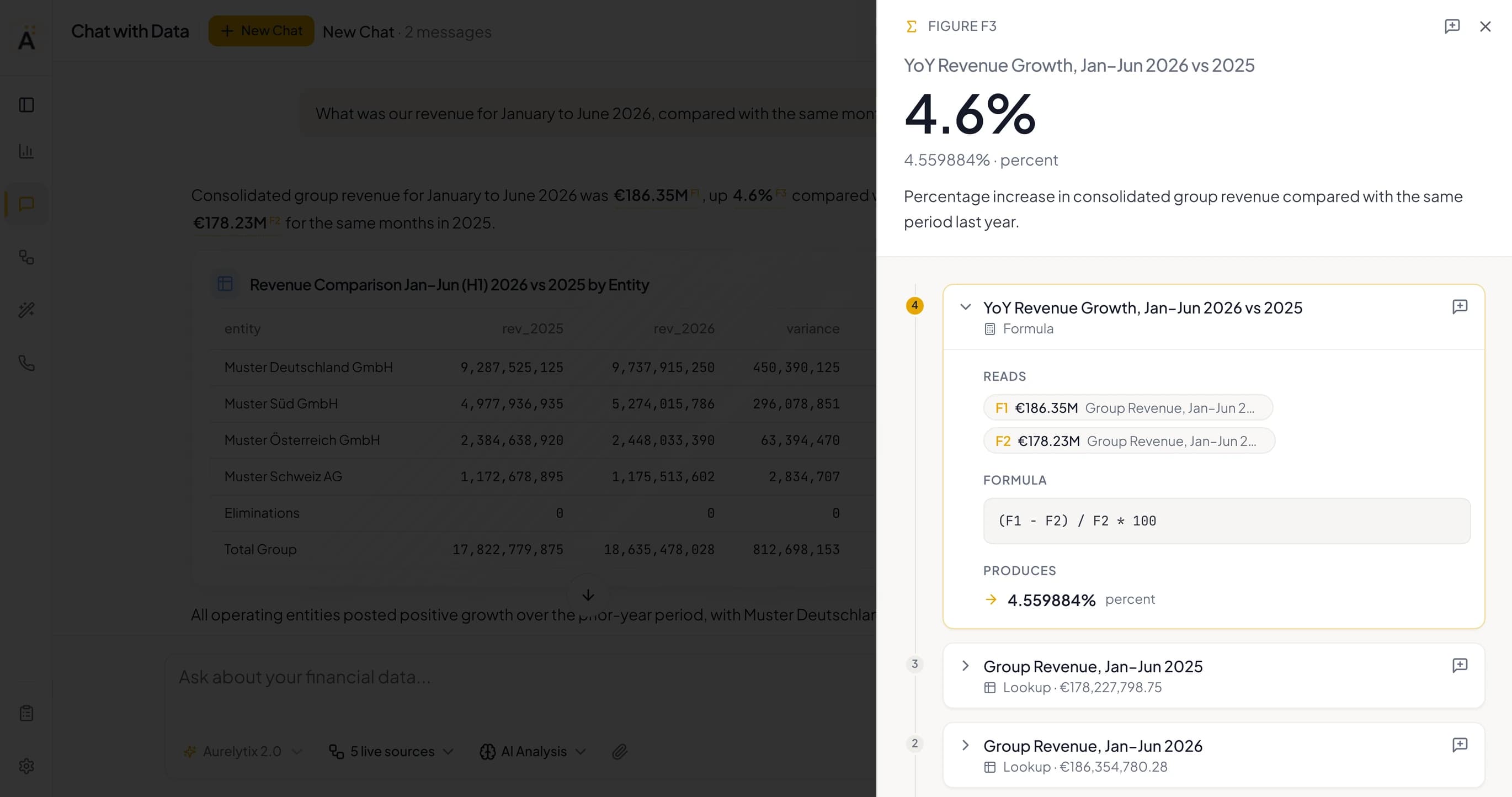1512x797 pixels.
Task: Open the Aurelytix 2.0 model dropdown
Action: point(243,751)
